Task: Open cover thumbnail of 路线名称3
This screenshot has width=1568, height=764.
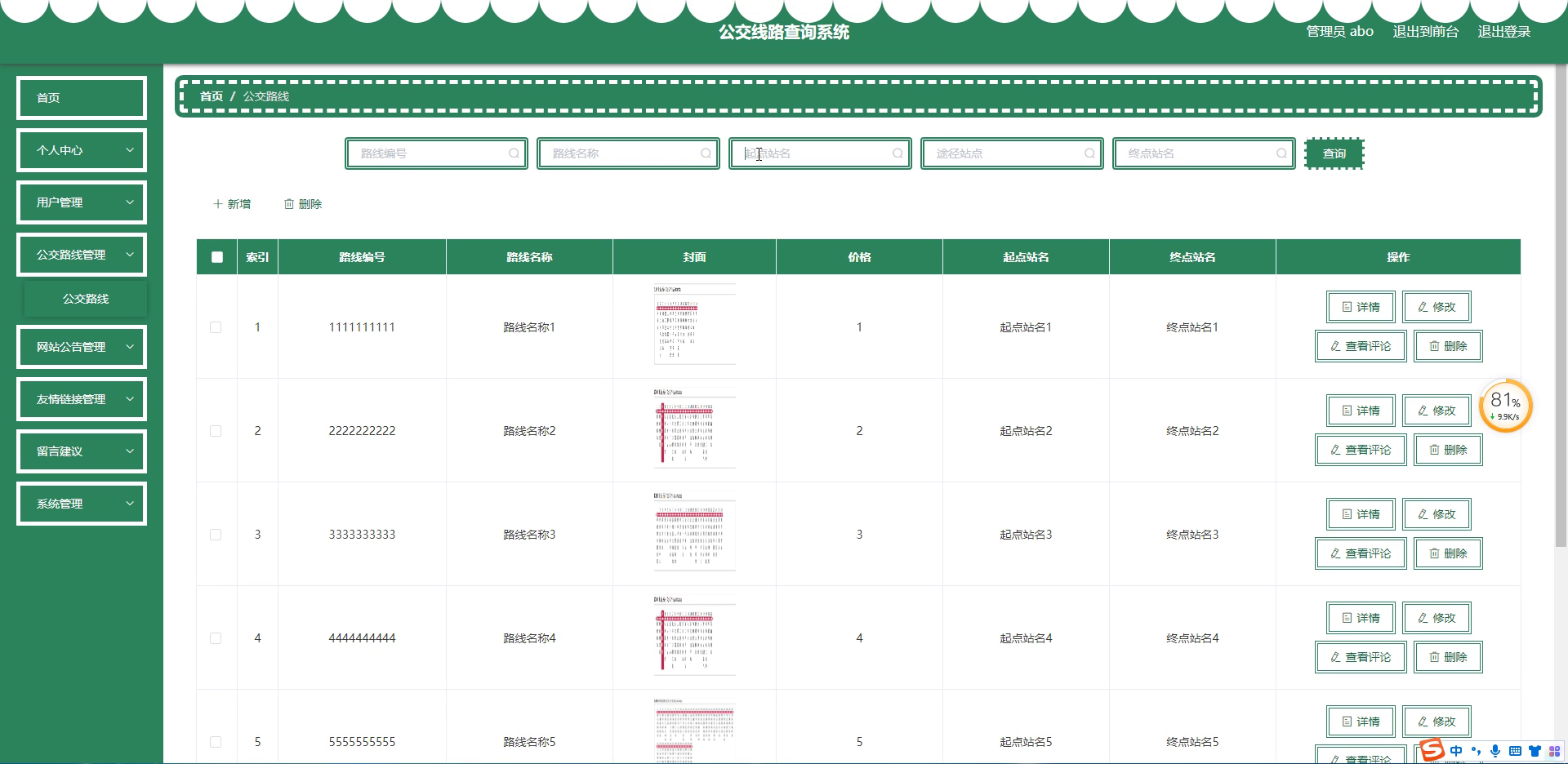Action: pyautogui.click(x=694, y=531)
